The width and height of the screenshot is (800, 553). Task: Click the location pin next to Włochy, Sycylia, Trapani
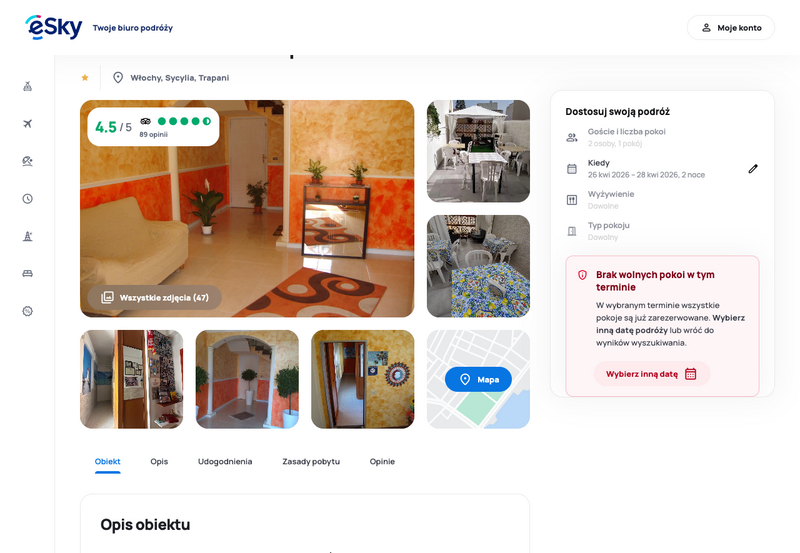tap(118, 78)
